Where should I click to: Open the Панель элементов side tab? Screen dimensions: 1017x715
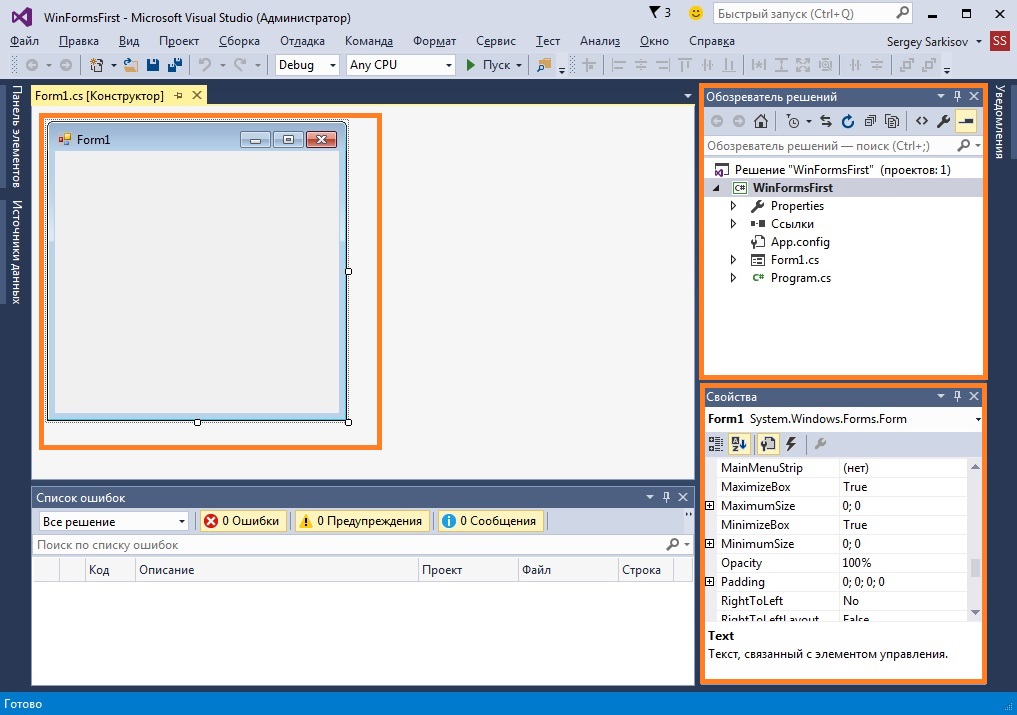(x=16, y=136)
